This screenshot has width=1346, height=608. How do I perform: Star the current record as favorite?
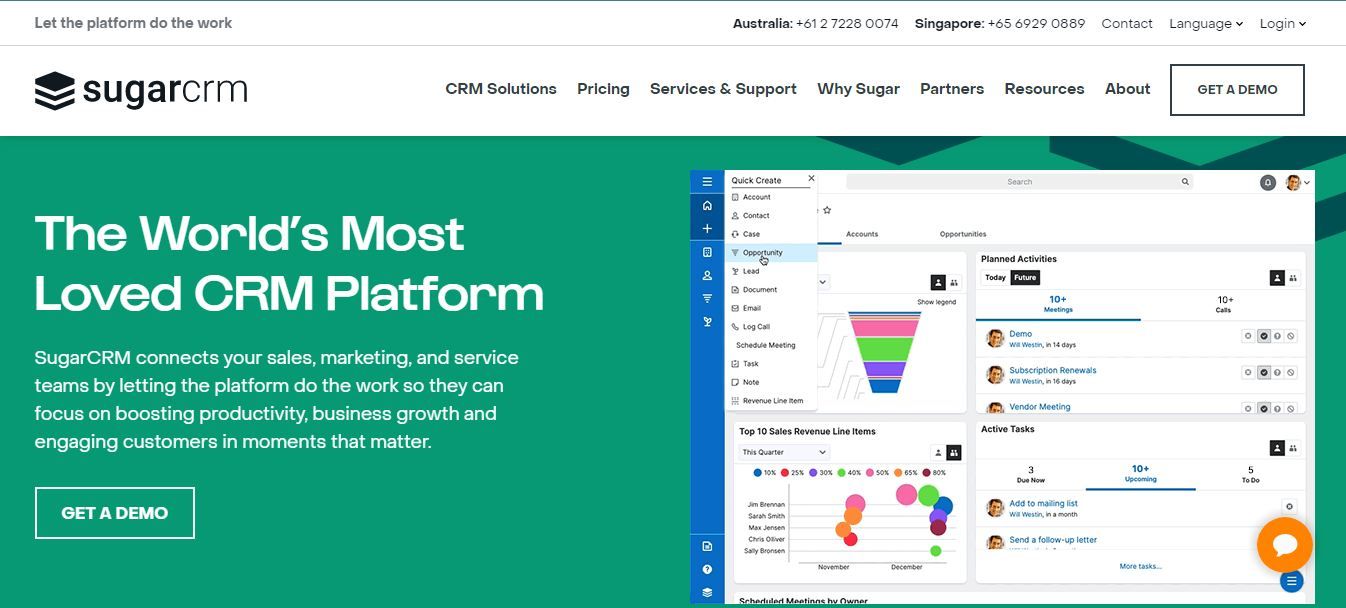pyautogui.click(x=827, y=210)
